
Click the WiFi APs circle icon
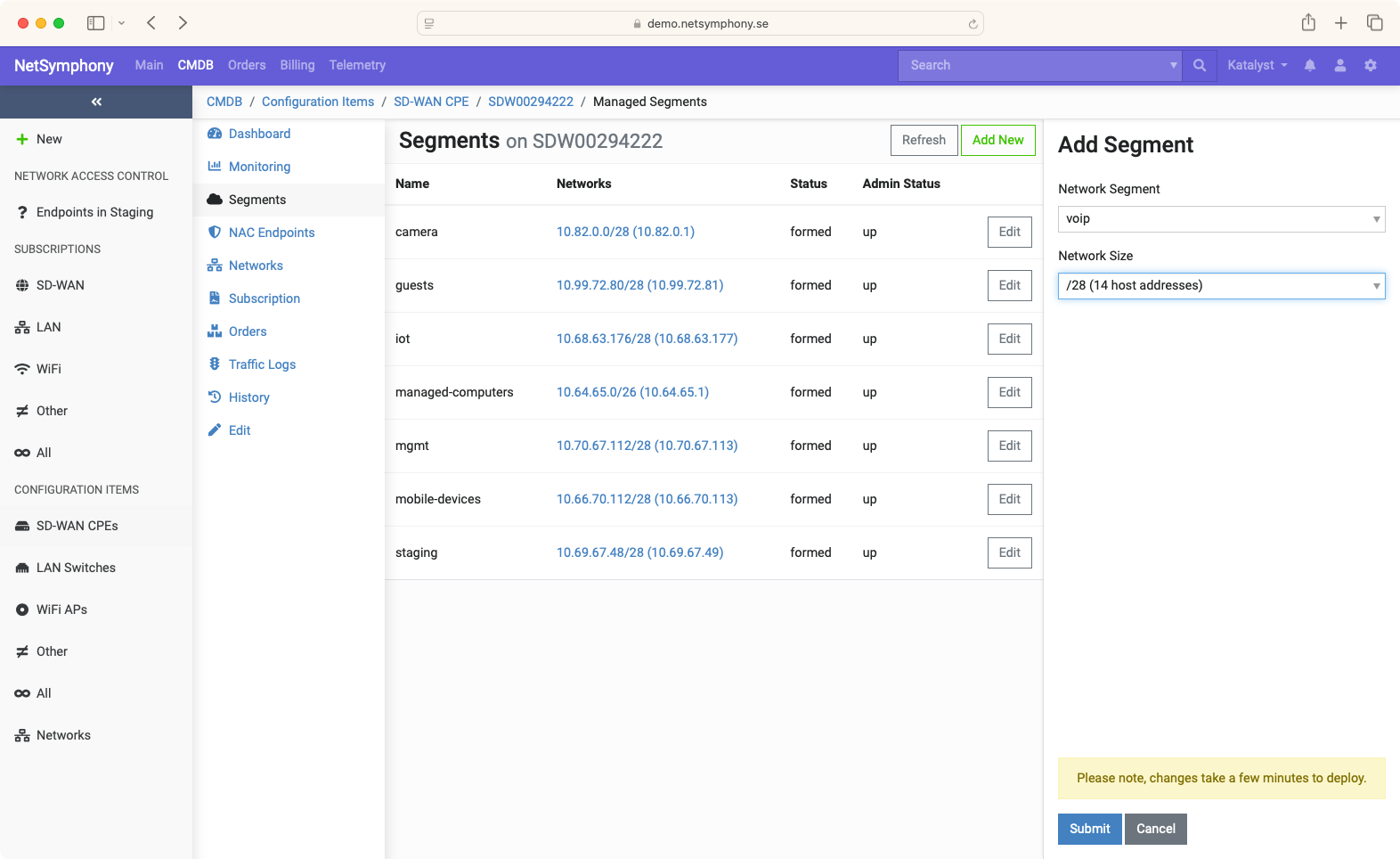point(22,609)
